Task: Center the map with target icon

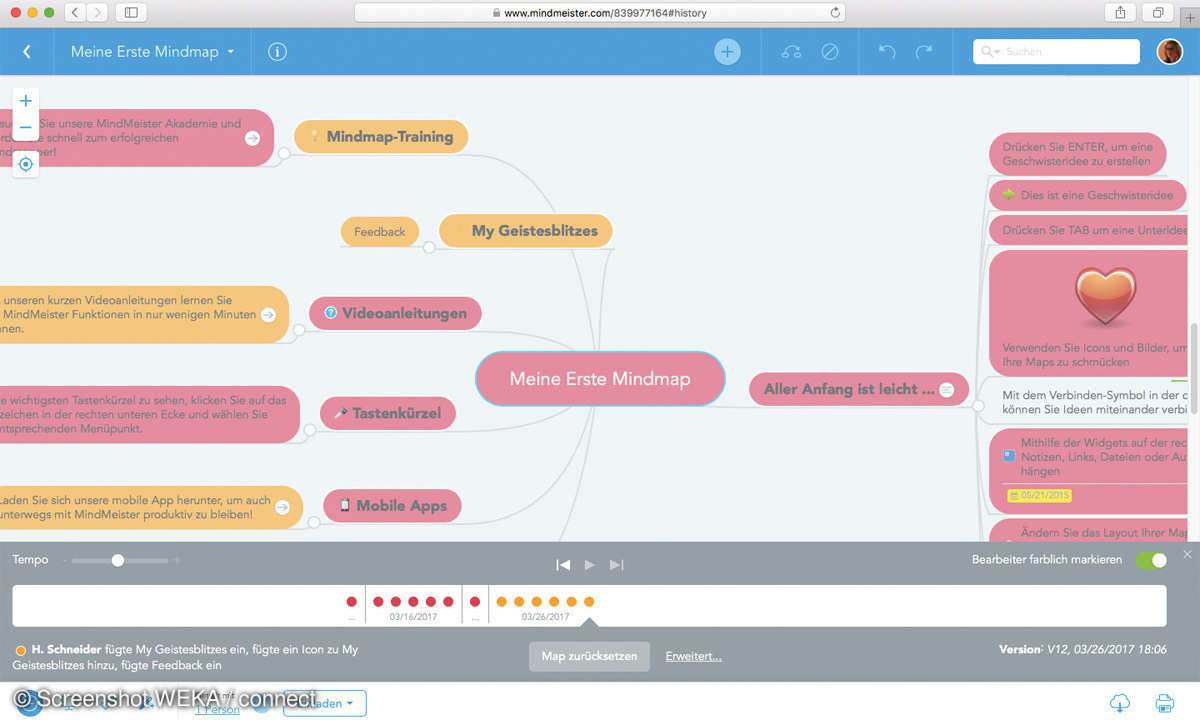Action: (x=26, y=164)
